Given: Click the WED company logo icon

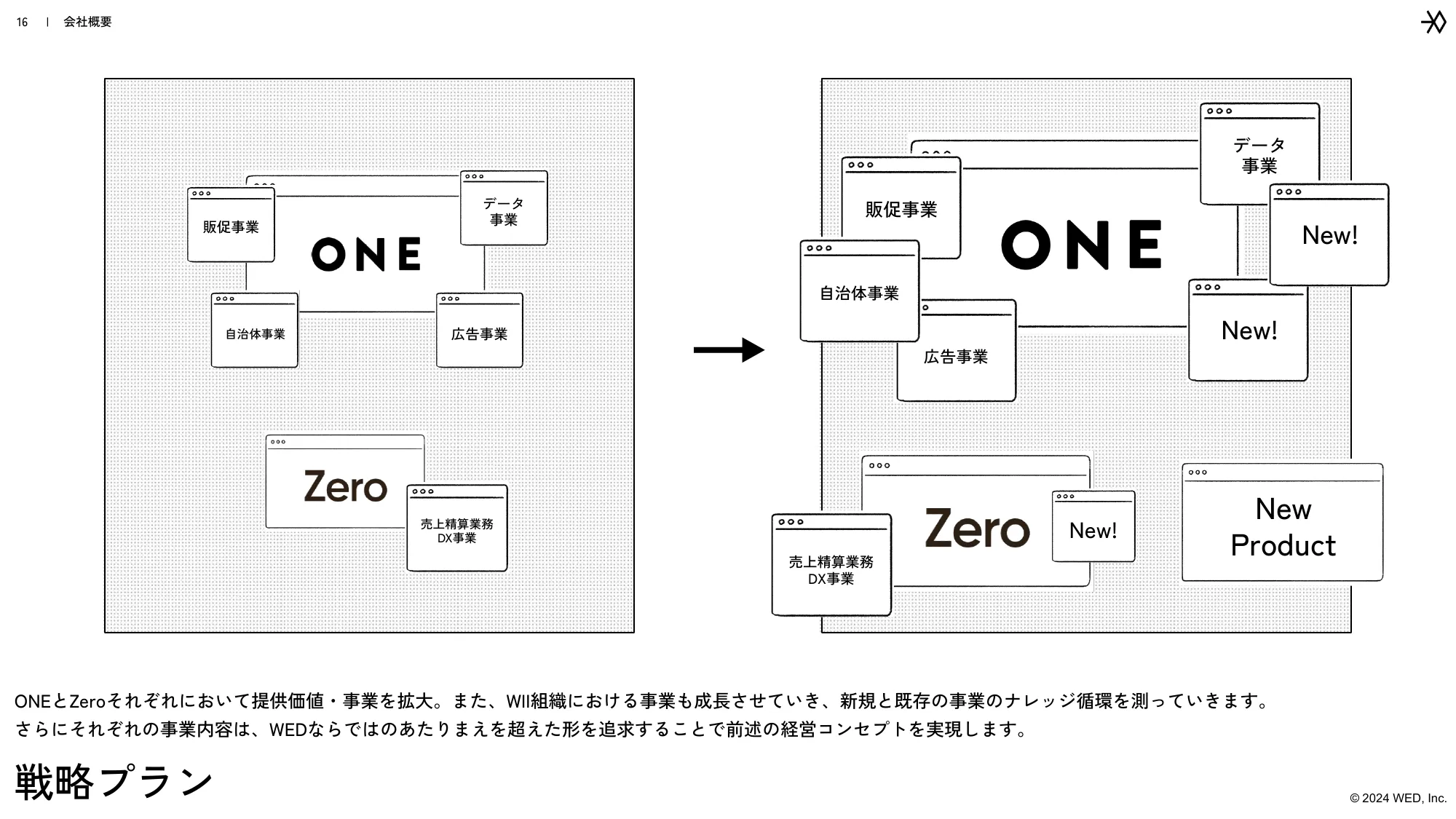Looking at the screenshot, I should (x=1430, y=21).
